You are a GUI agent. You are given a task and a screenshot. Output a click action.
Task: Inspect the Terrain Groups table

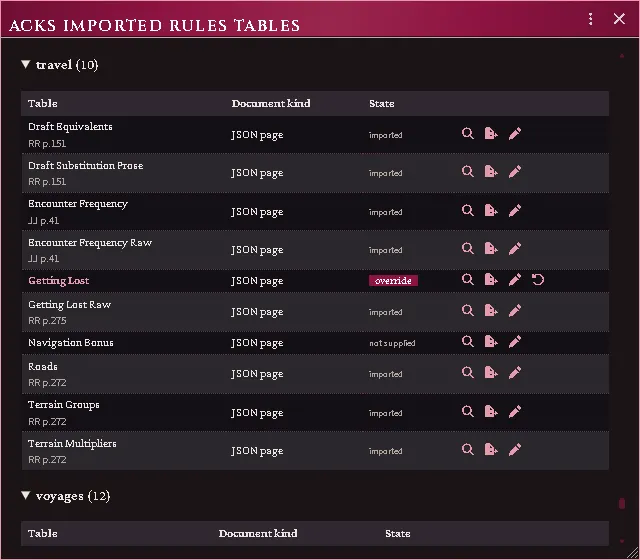click(468, 411)
